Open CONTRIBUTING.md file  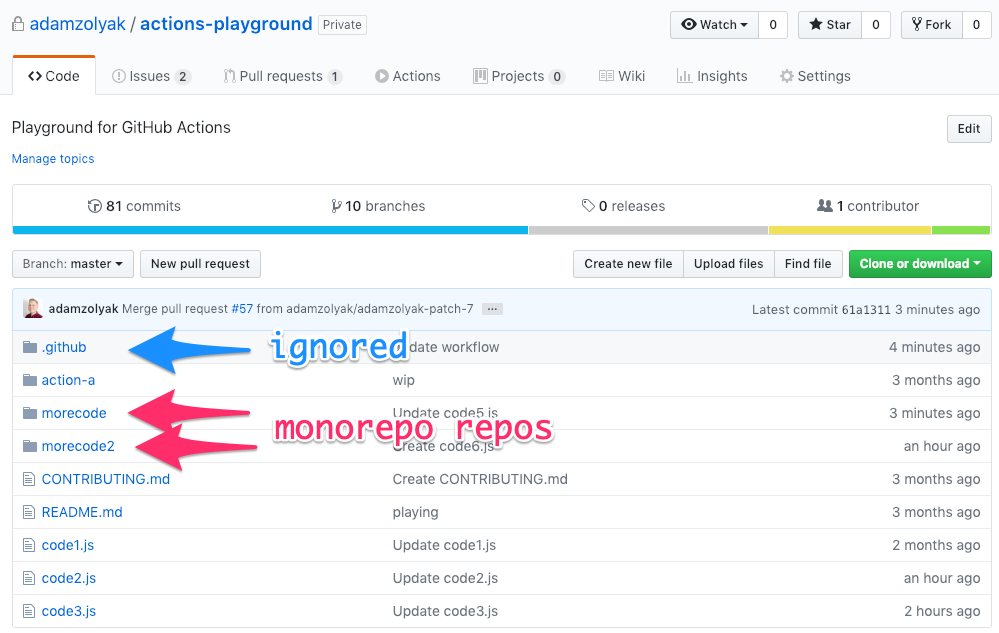click(106, 479)
